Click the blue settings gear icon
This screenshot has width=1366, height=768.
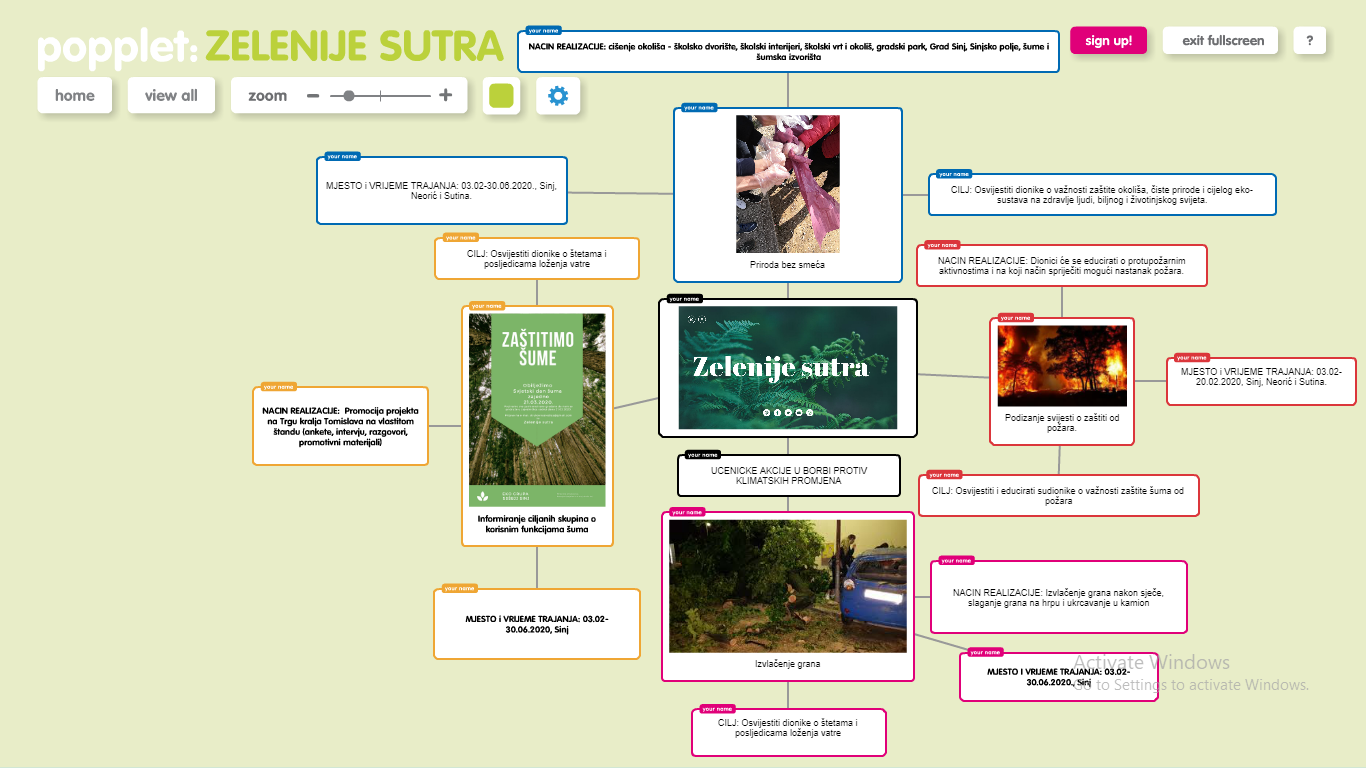tap(558, 96)
